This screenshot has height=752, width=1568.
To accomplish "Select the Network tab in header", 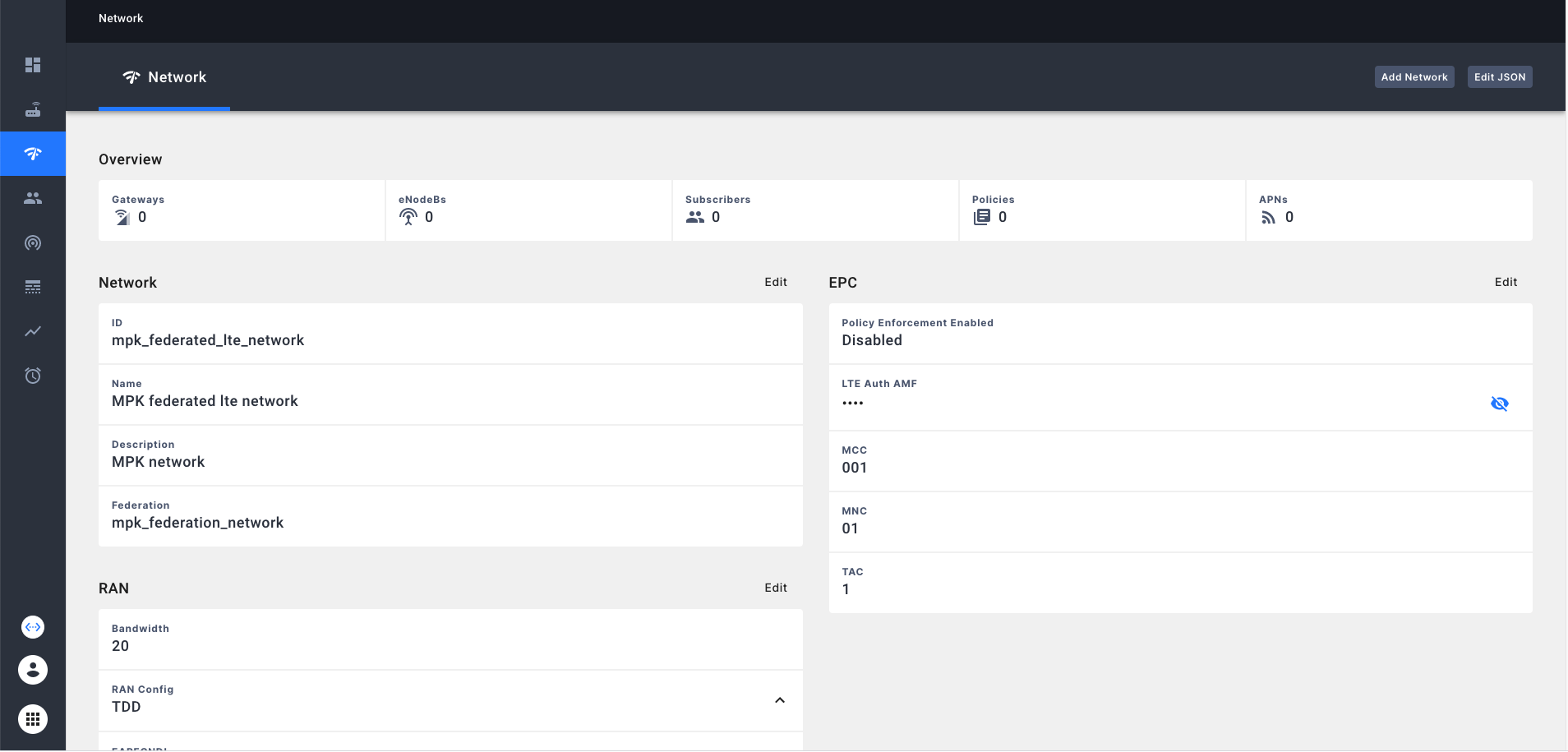I will [164, 77].
